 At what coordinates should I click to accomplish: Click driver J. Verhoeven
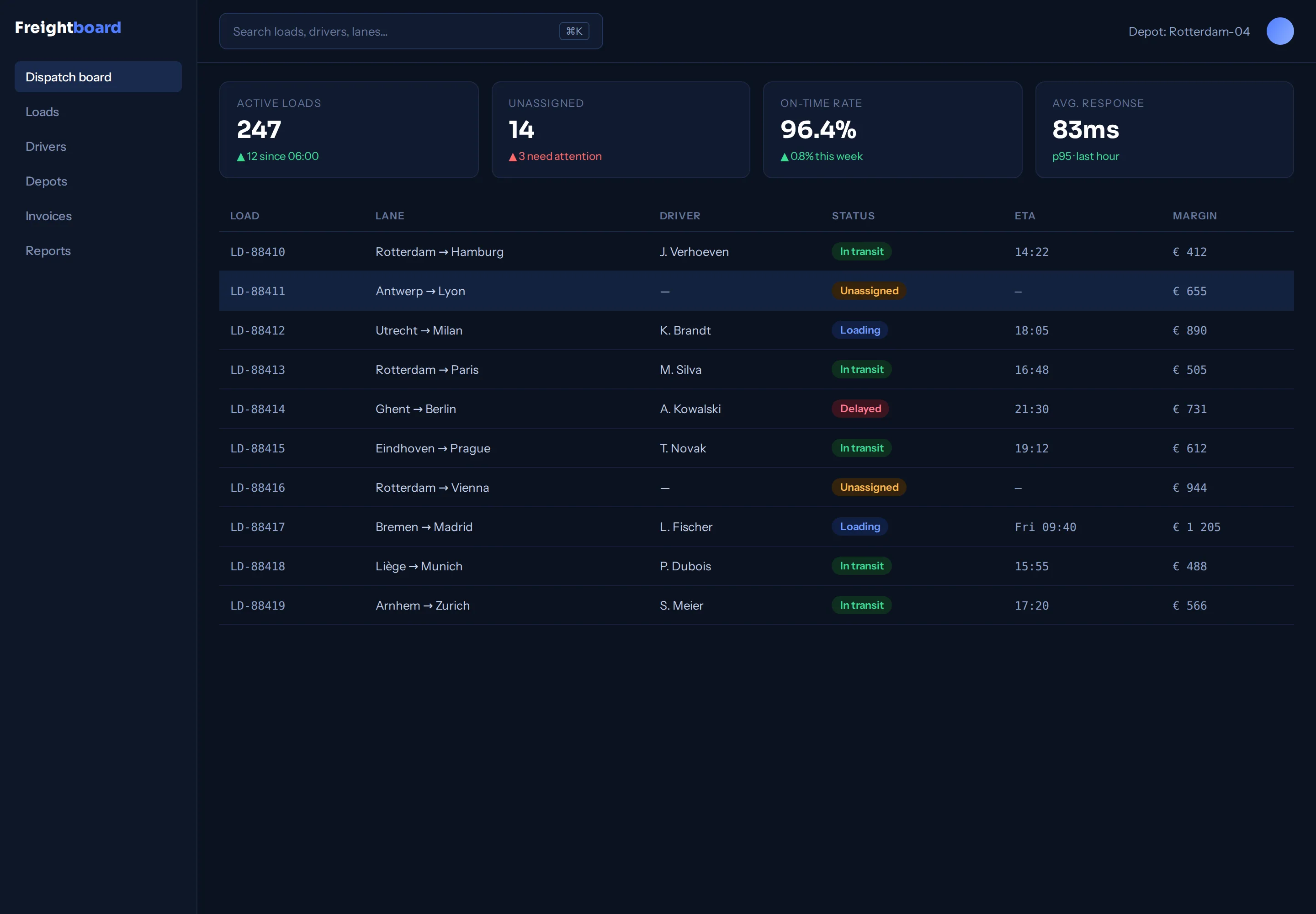[x=694, y=252]
